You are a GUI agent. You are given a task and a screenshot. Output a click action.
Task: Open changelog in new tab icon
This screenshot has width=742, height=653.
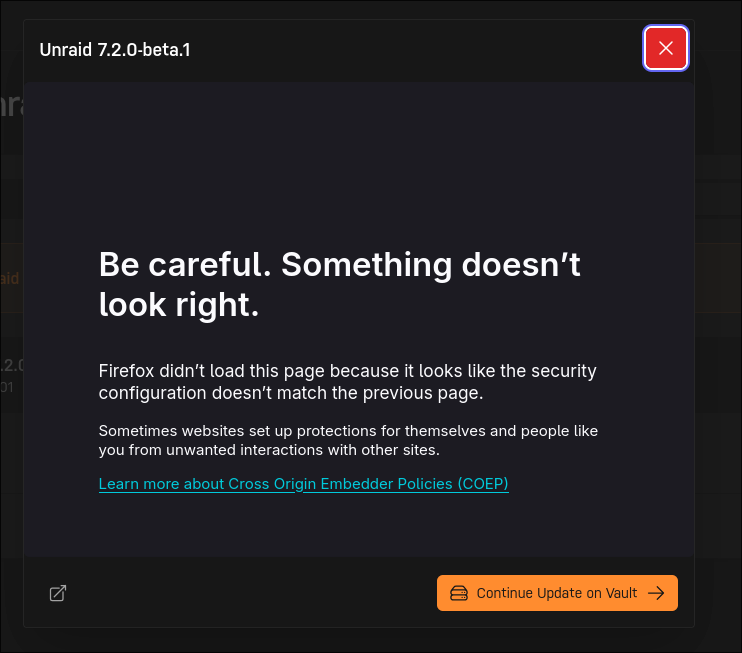(58, 593)
